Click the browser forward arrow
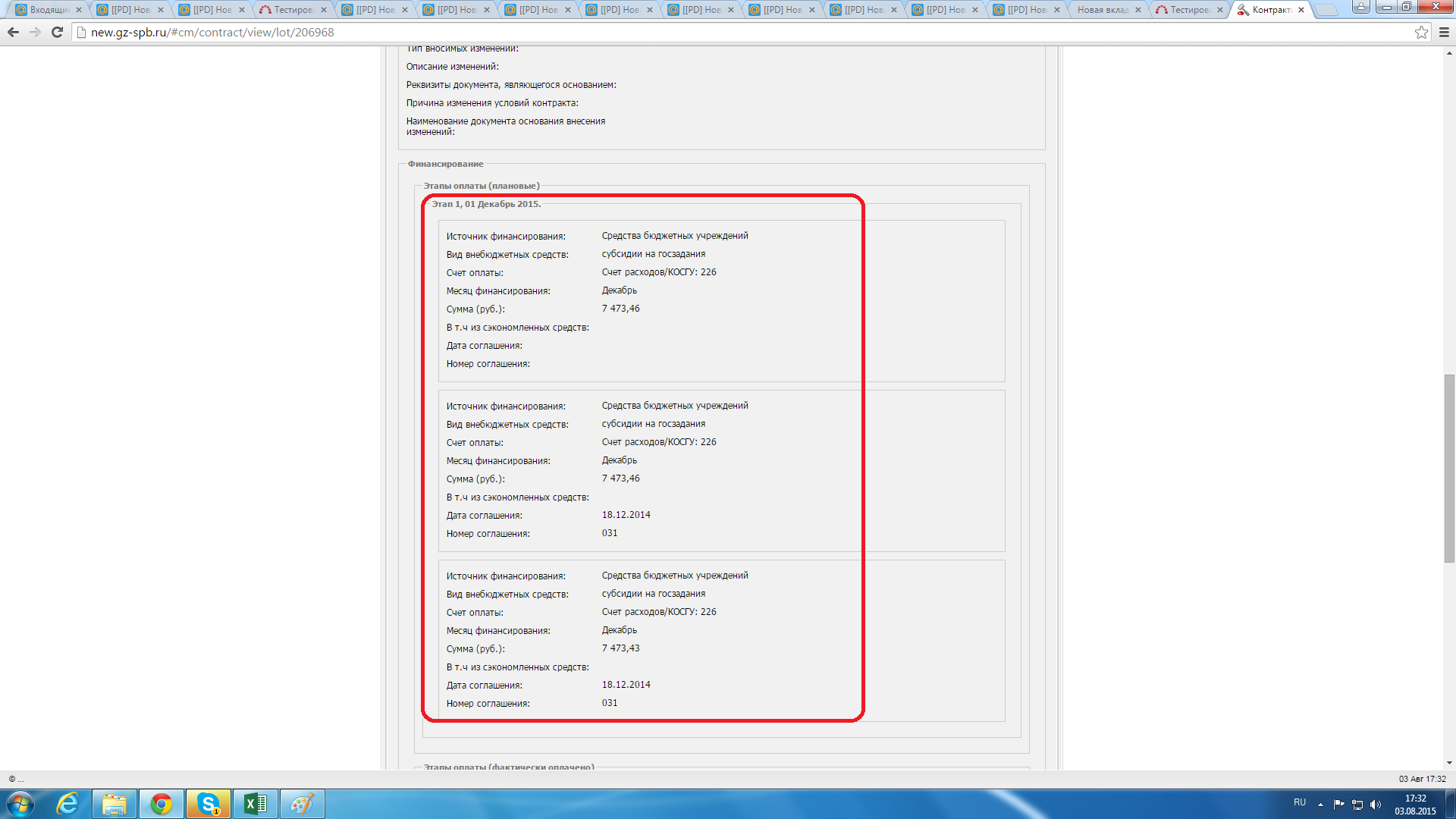This screenshot has width=1456, height=819. [x=35, y=32]
